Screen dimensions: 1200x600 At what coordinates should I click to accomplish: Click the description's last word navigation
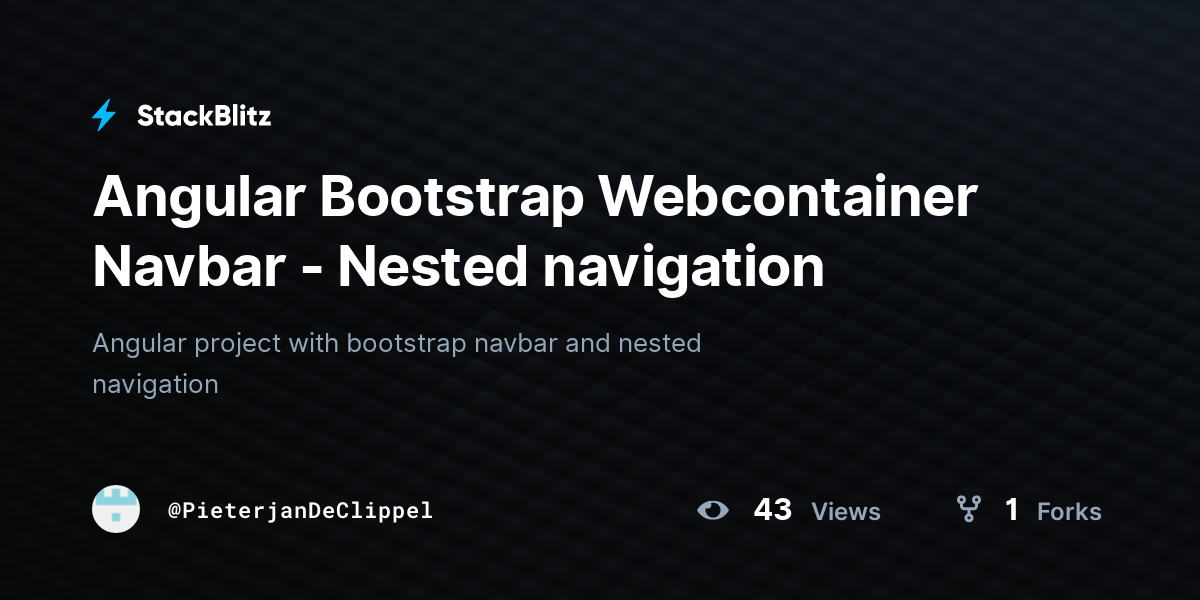[x=155, y=384]
